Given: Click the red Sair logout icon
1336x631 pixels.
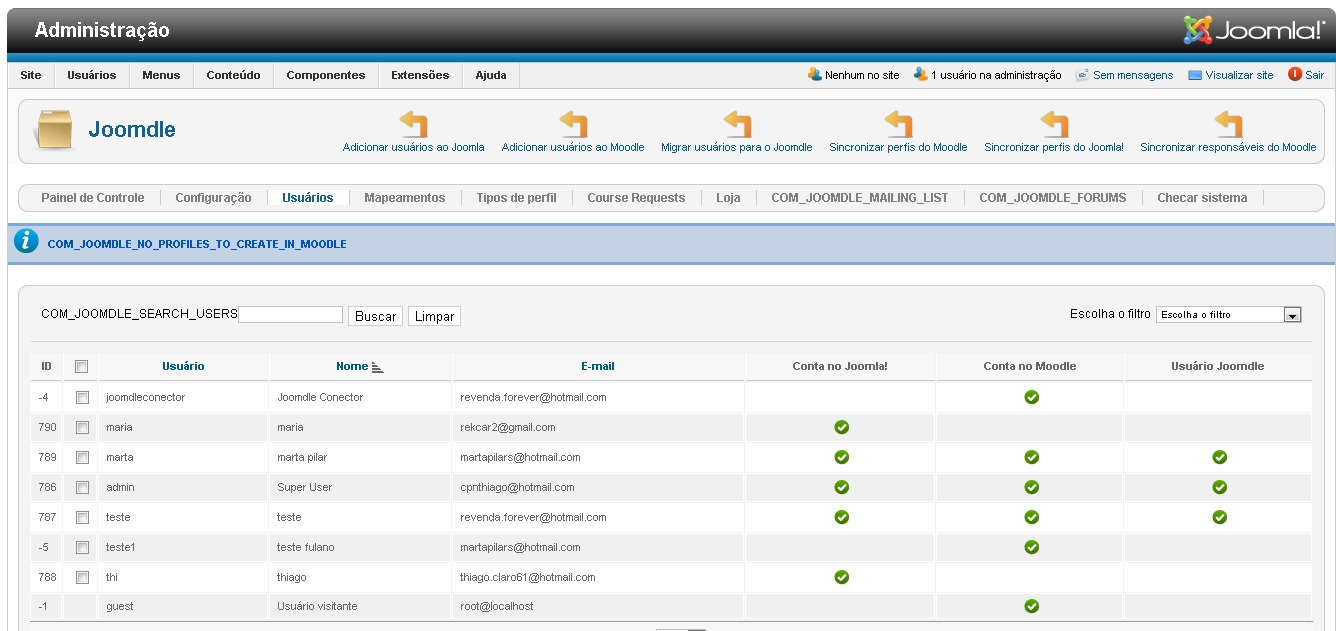Looking at the screenshot, I should pyautogui.click(x=1295, y=74).
